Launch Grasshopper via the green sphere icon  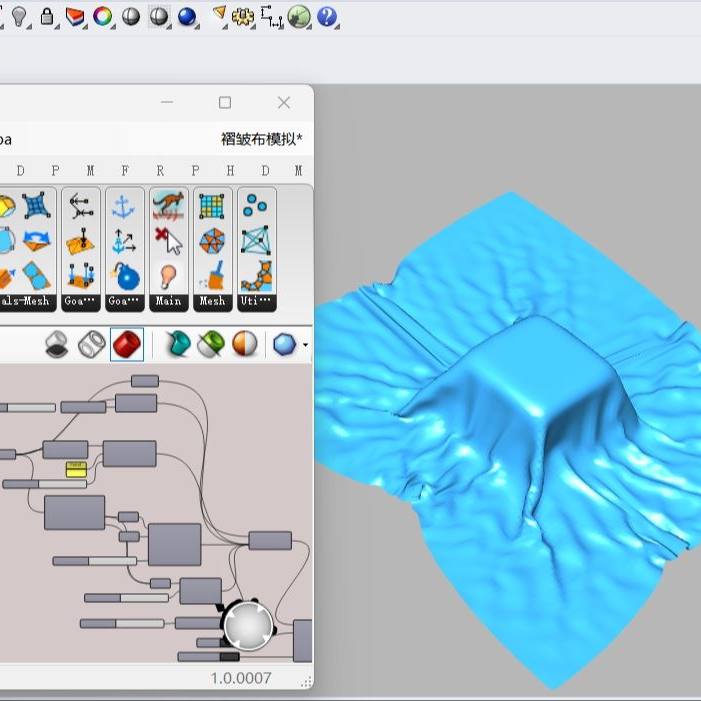click(x=299, y=17)
